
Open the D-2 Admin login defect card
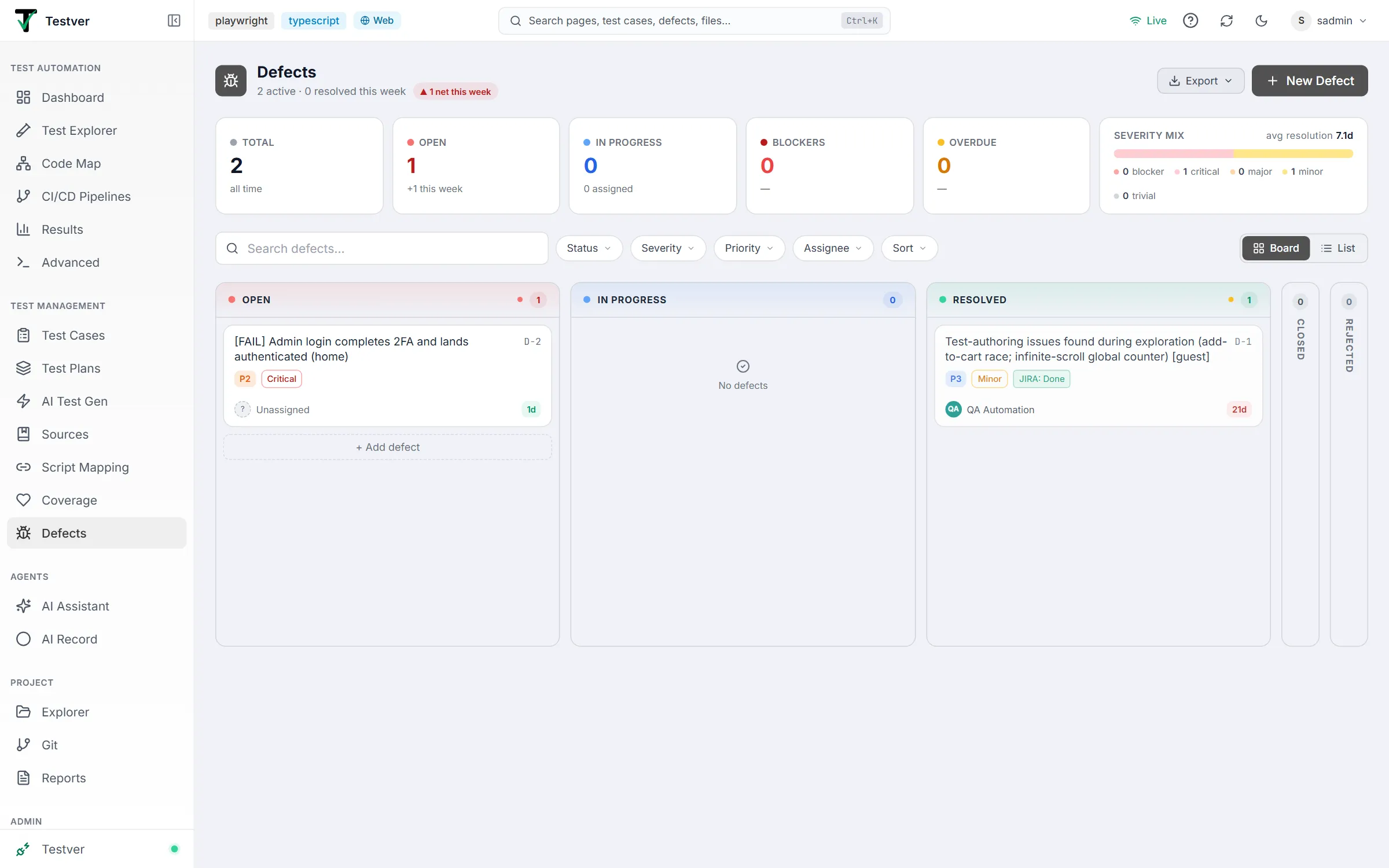point(387,376)
